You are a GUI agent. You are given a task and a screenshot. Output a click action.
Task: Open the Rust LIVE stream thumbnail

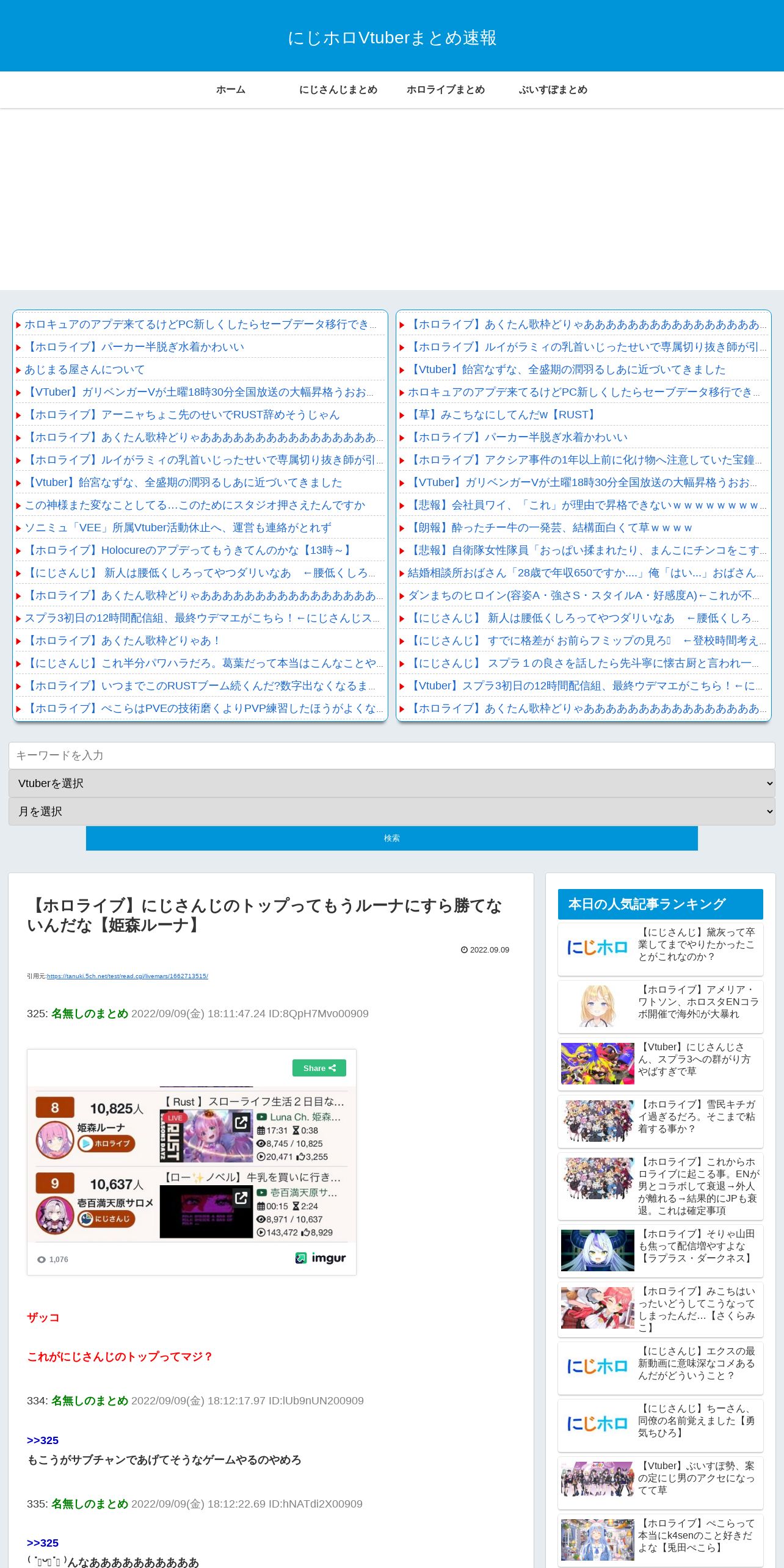[206, 1136]
